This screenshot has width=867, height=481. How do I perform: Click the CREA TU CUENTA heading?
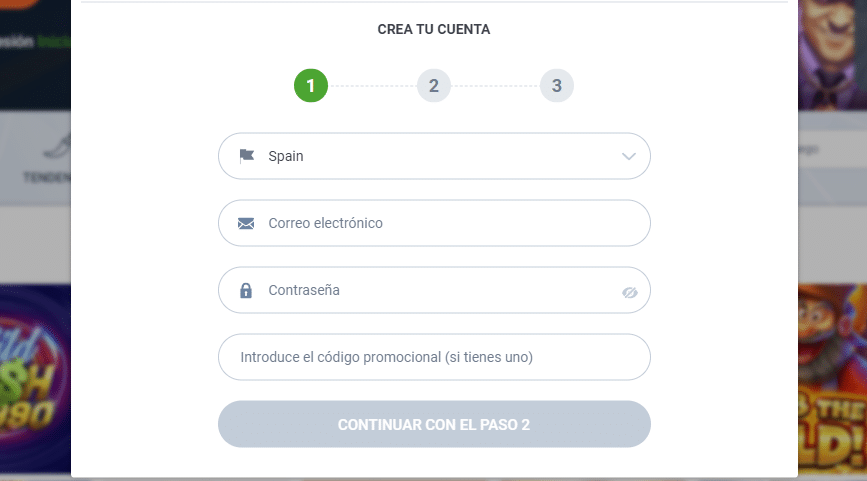[434, 29]
